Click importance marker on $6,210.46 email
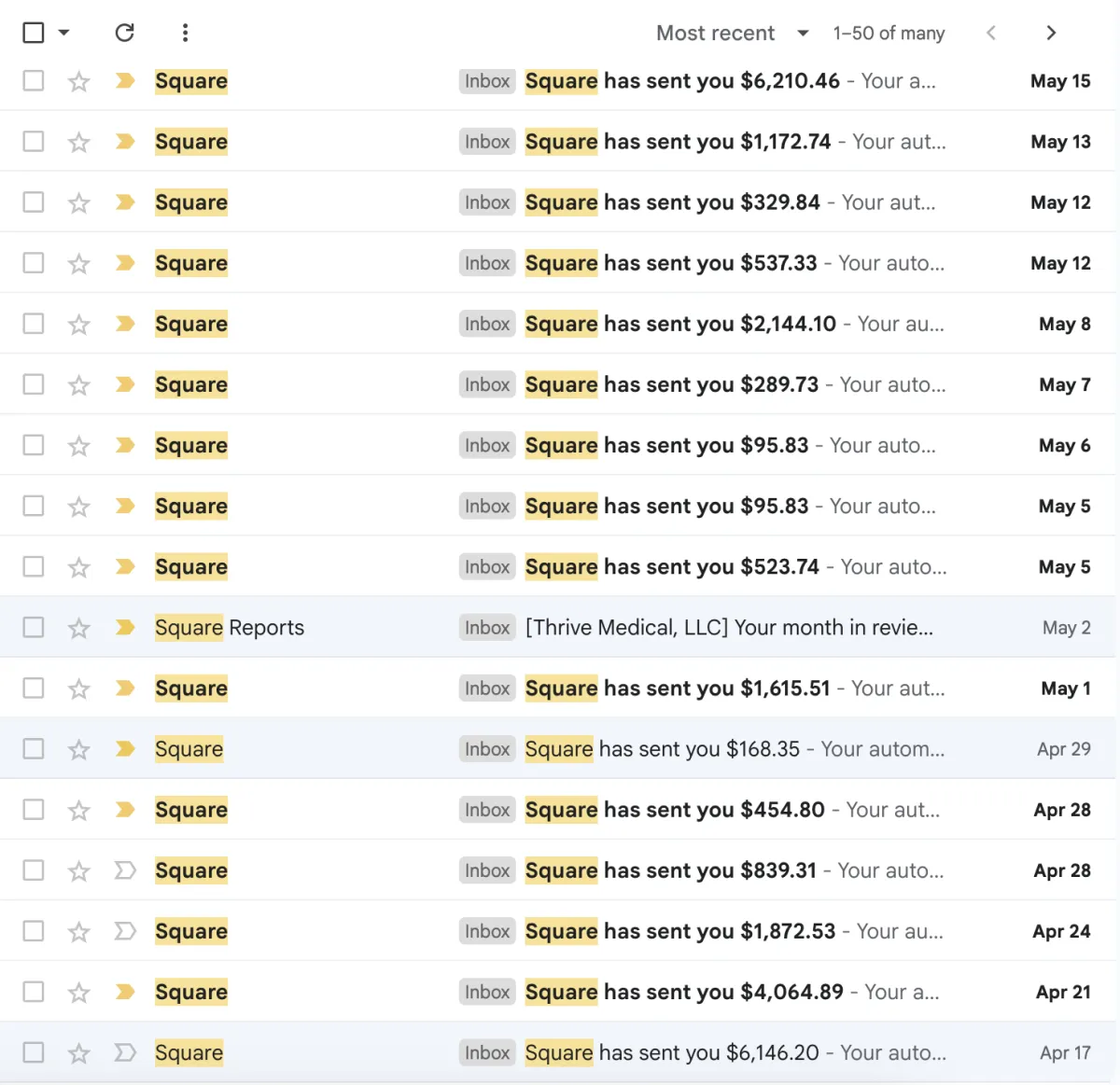This screenshot has width=1120, height=1085. pyautogui.click(x=125, y=81)
